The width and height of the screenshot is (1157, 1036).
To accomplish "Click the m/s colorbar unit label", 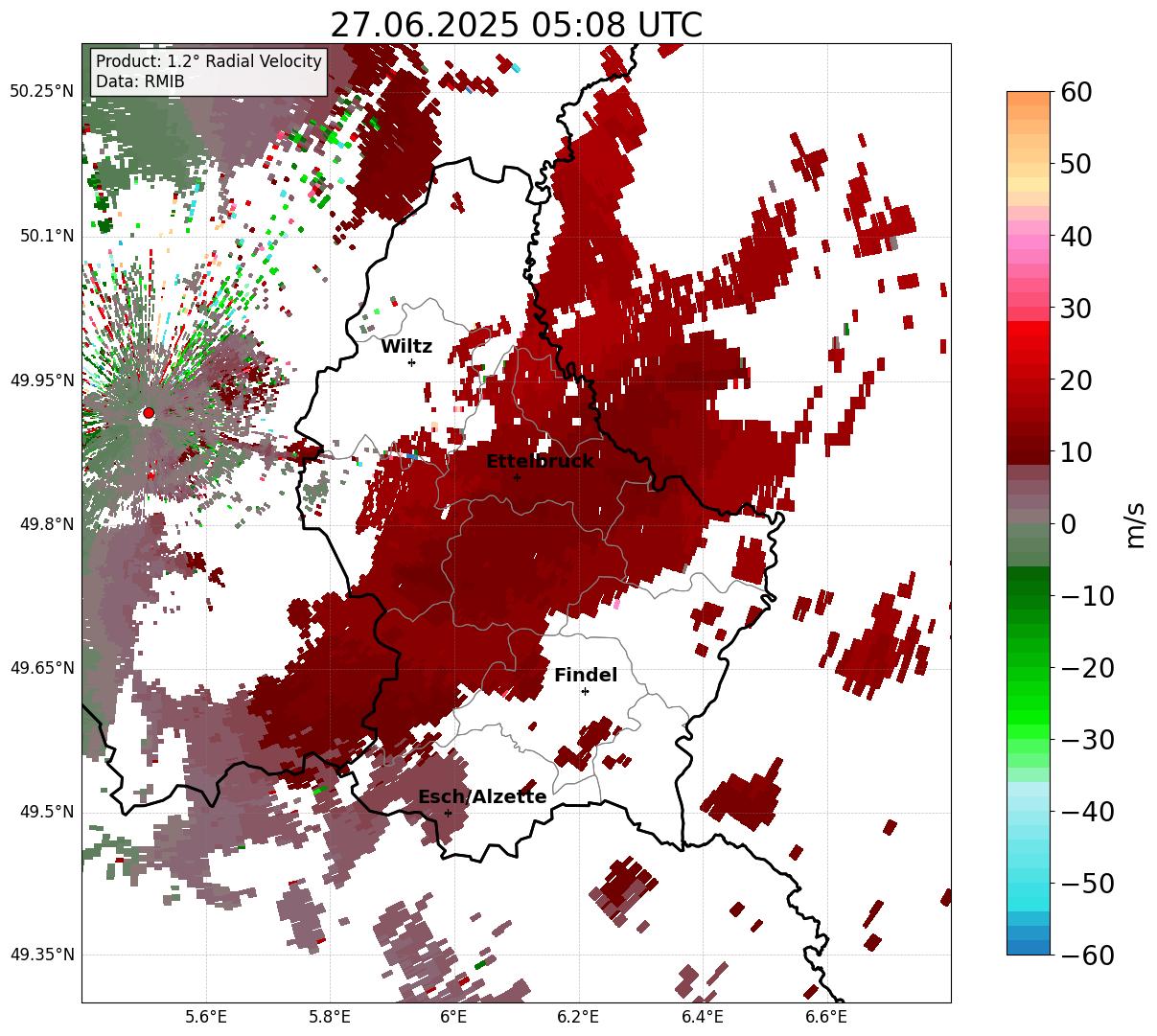I will [1135, 524].
